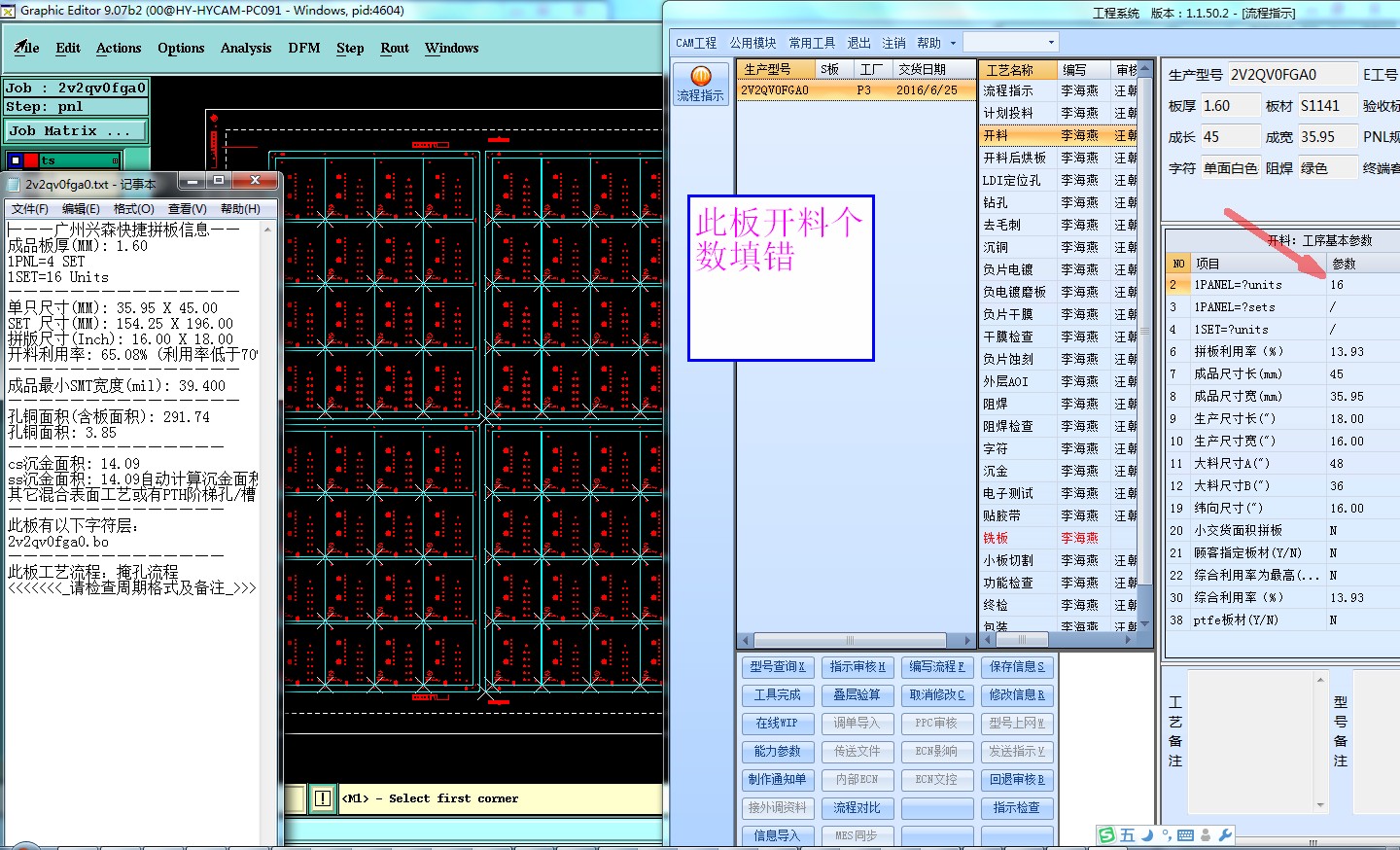Click the 型号查询X button
1400x850 pixels.
click(778, 667)
